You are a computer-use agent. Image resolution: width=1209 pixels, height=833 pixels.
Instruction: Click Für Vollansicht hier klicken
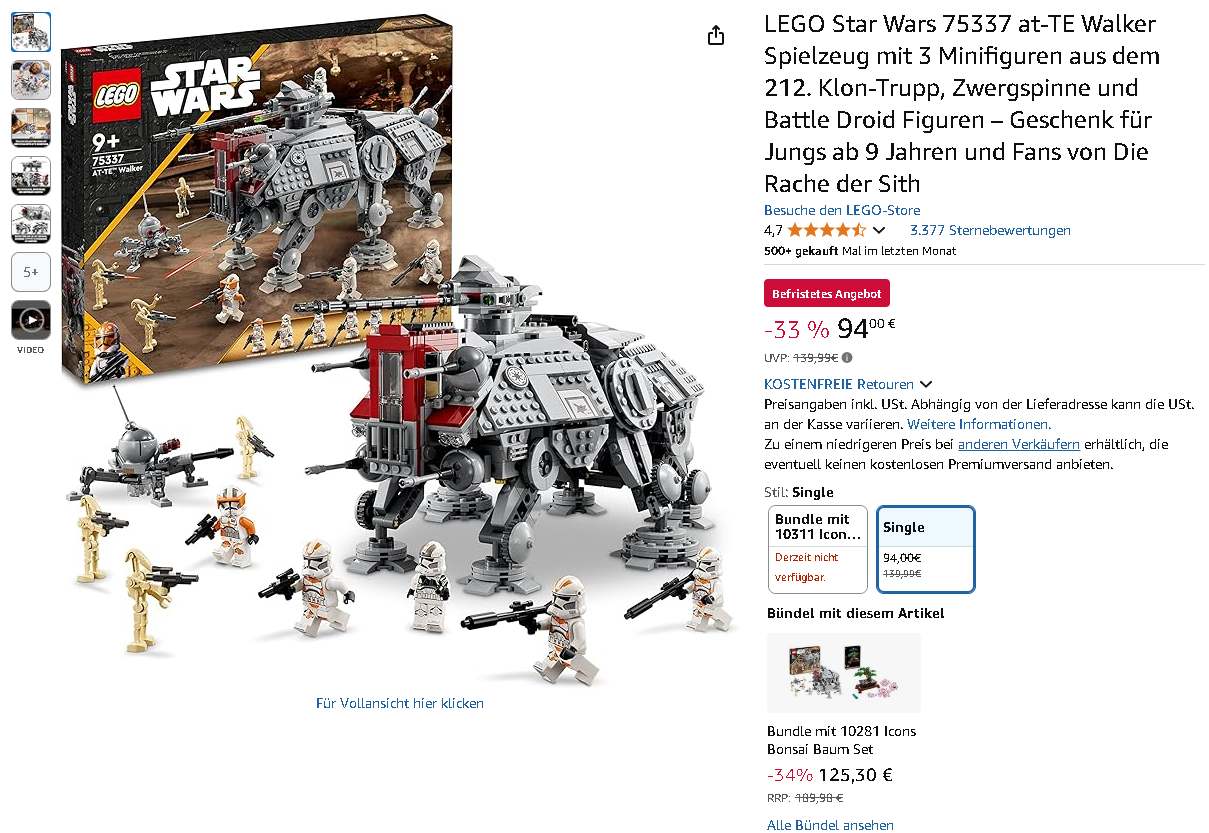tap(400, 703)
